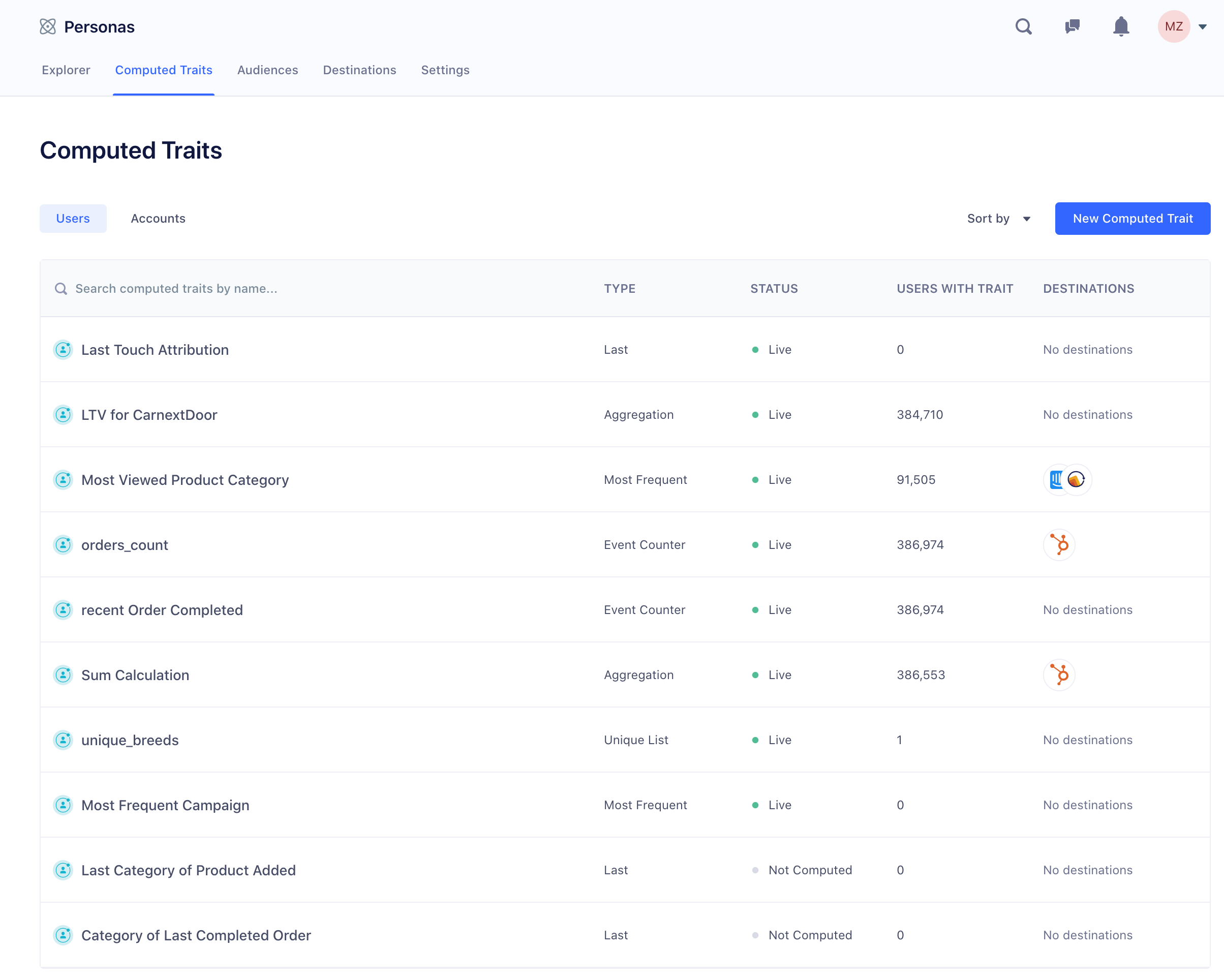
Task: Open unique_breeds trait row
Action: coord(130,740)
